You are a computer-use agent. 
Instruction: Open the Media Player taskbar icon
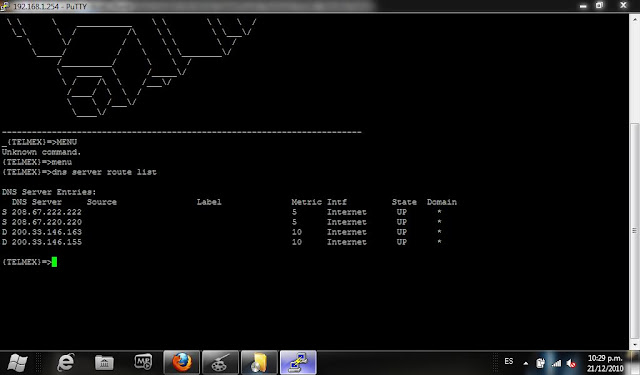[143, 362]
